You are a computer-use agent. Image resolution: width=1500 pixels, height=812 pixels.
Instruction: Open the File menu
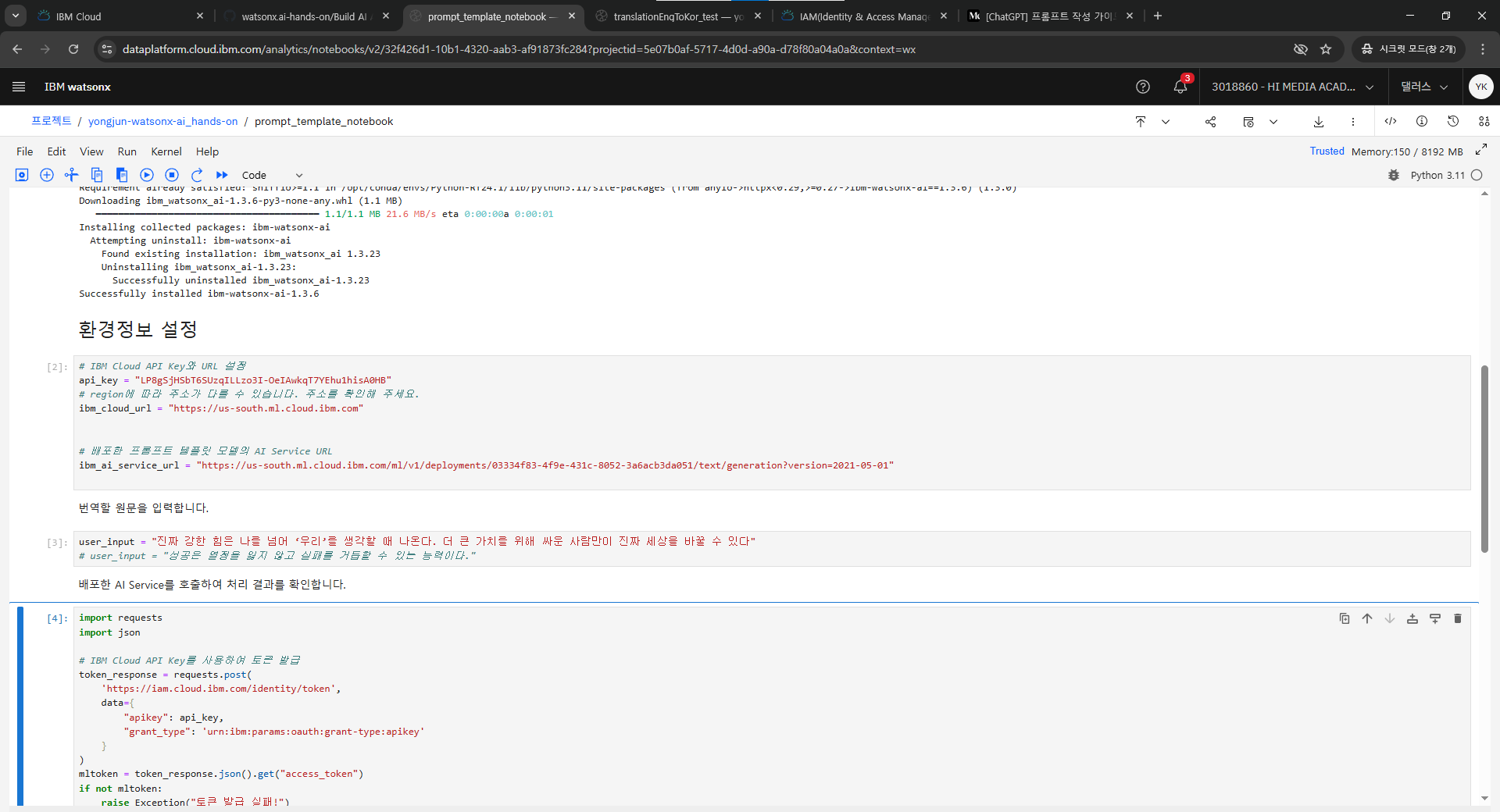point(25,151)
